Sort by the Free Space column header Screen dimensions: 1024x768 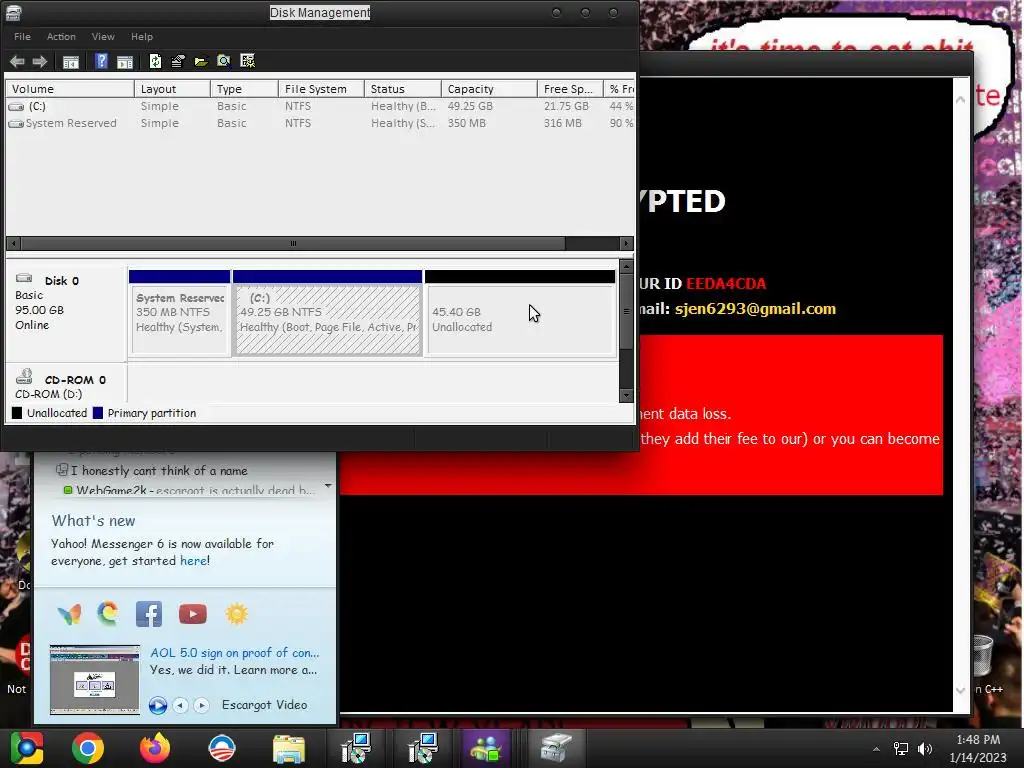tap(570, 89)
